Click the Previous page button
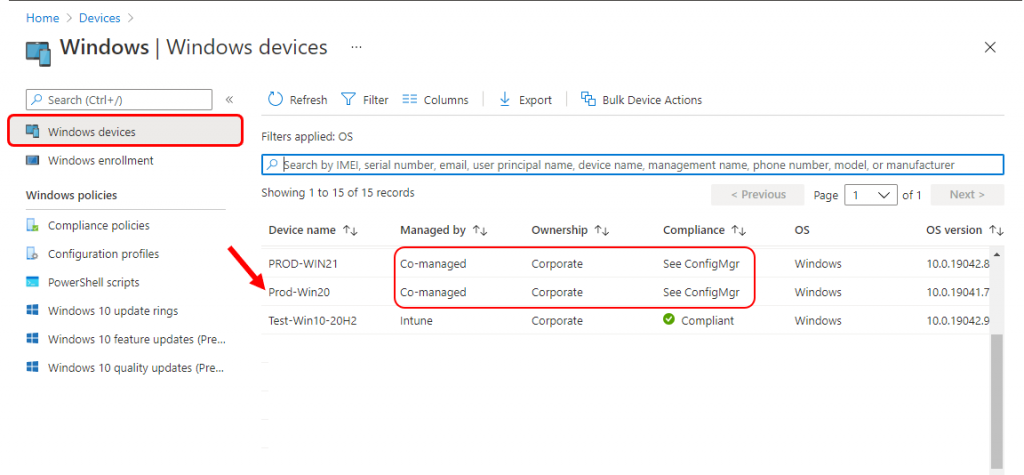Image resolution: width=1024 pixels, height=475 pixels. pyautogui.click(x=758, y=195)
